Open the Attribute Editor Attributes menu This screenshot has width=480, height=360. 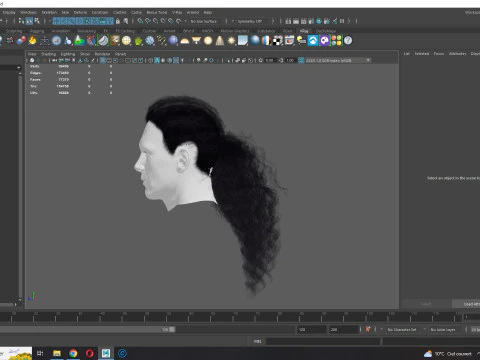coord(457,54)
